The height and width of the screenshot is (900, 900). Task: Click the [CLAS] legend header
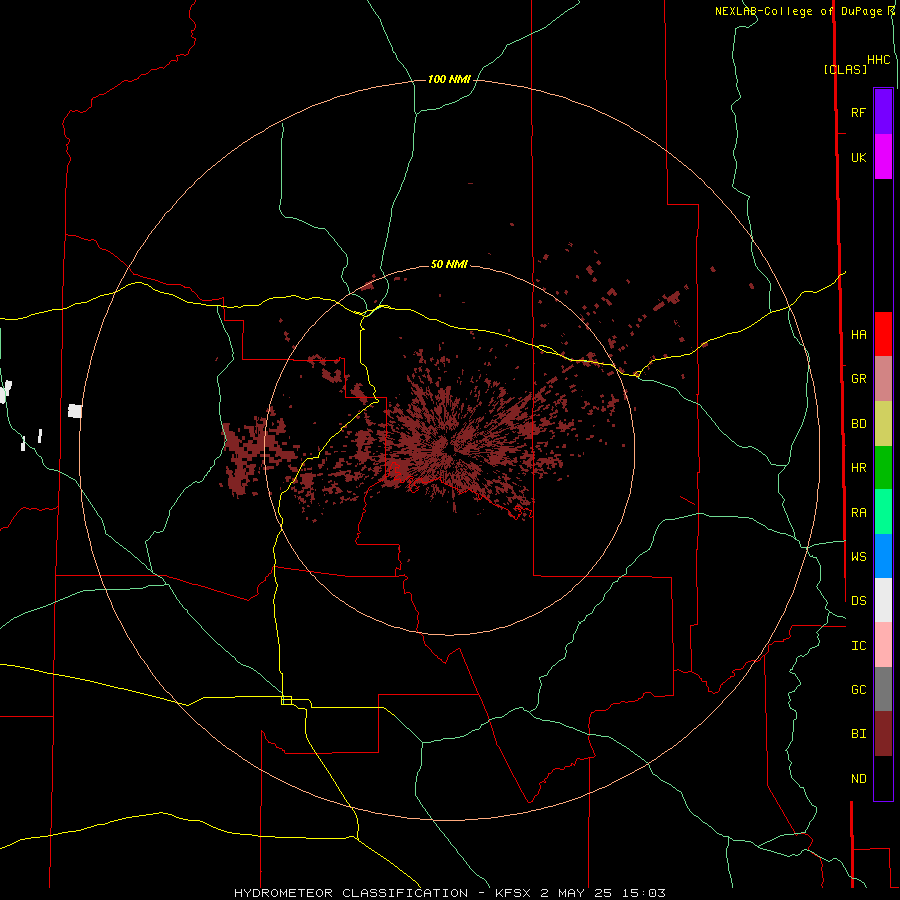[x=845, y=69]
